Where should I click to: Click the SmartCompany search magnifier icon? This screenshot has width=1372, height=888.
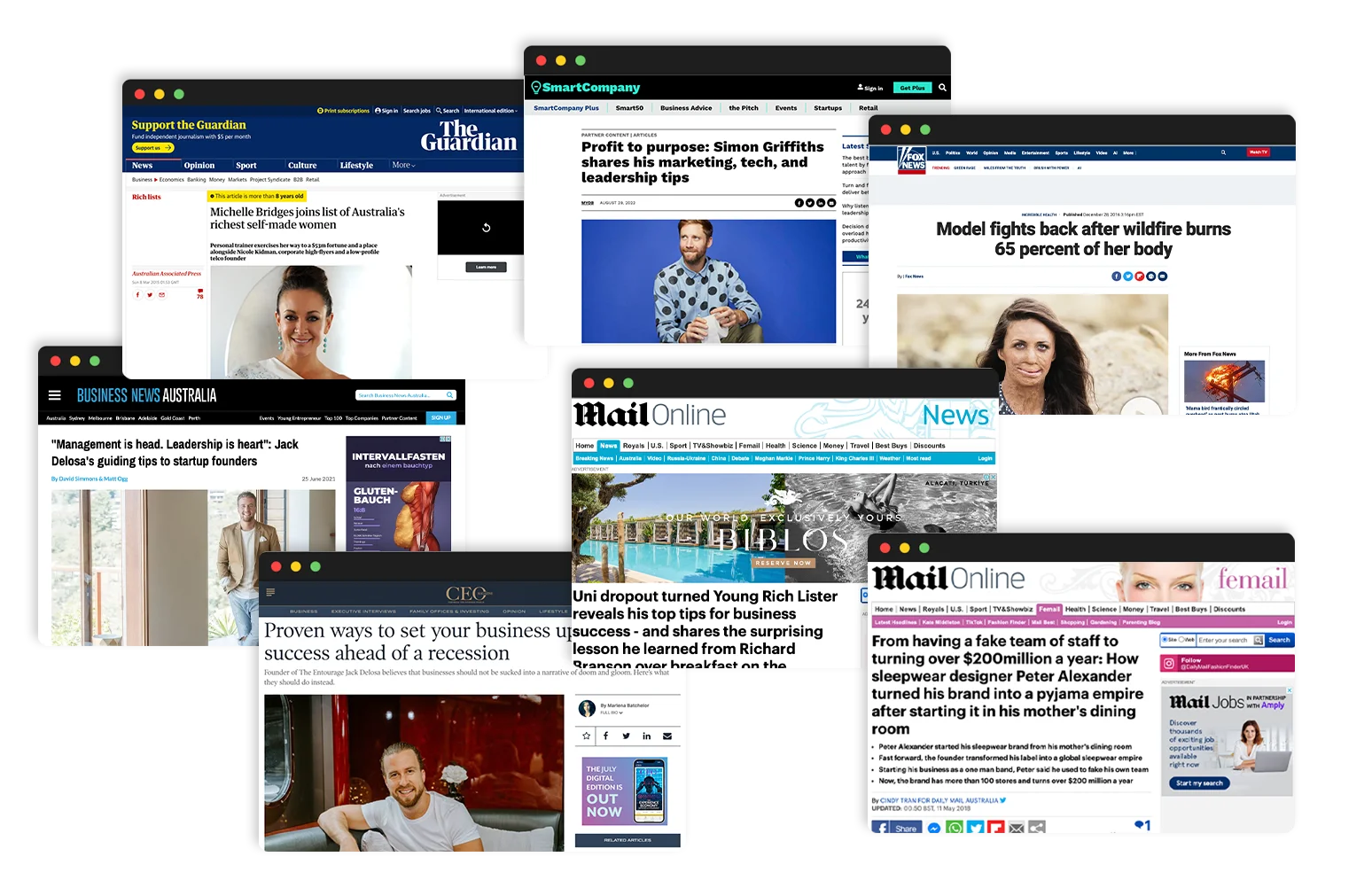pos(942,88)
